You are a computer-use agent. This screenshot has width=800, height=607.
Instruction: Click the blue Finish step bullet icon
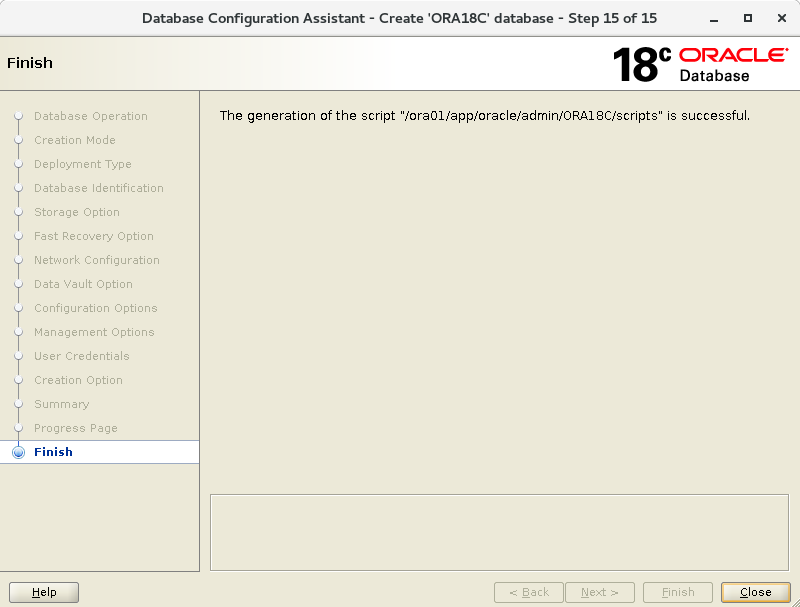tap(18, 452)
